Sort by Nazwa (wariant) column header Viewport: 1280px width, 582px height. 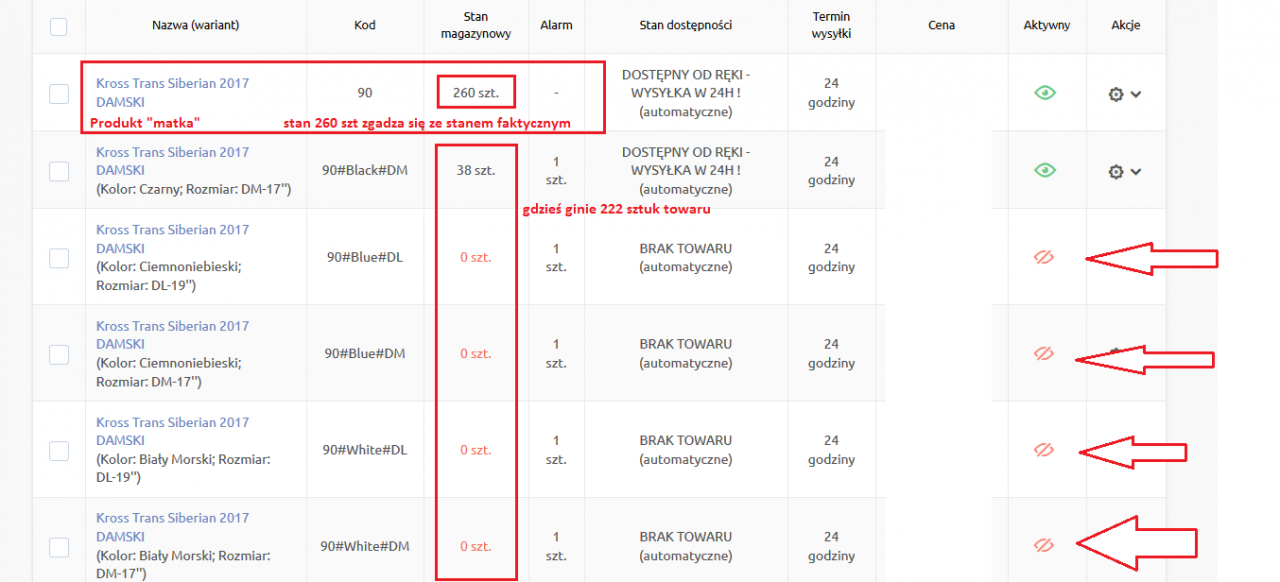(x=196, y=25)
